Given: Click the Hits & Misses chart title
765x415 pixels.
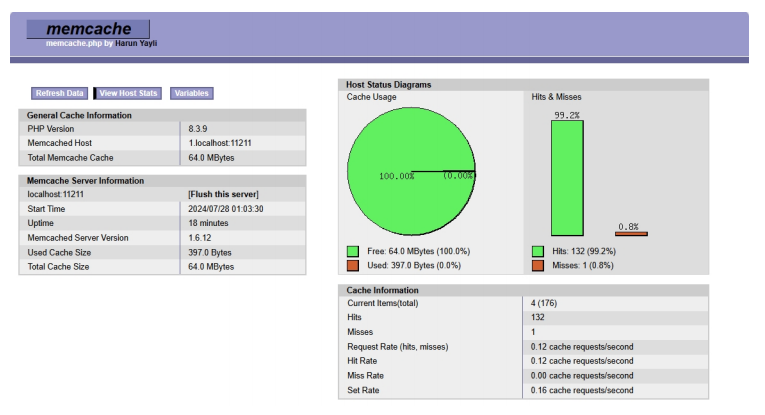Looking at the screenshot, I should point(556,97).
